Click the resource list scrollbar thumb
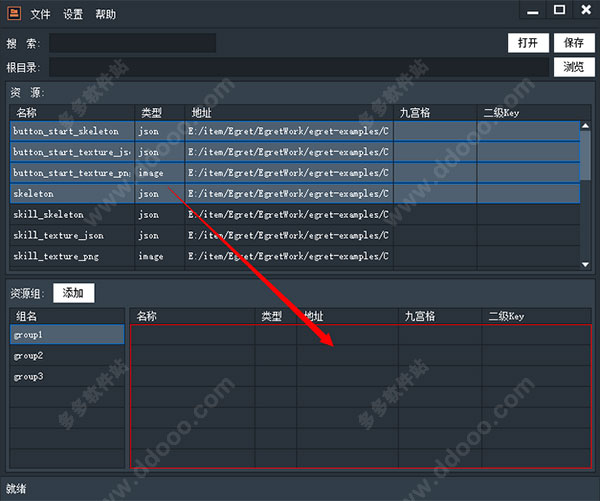Image resolution: width=600 pixels, height=501 pixels. coord(585,155)
